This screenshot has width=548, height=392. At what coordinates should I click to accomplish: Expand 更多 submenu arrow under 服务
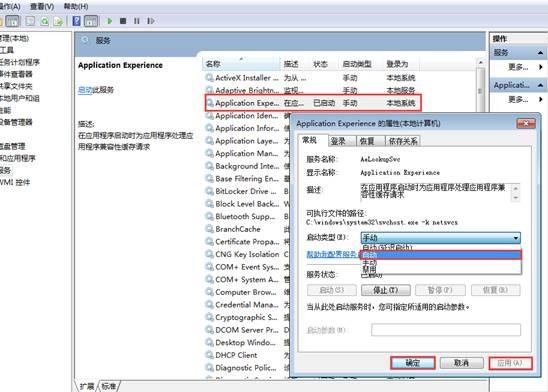point(541,67)
